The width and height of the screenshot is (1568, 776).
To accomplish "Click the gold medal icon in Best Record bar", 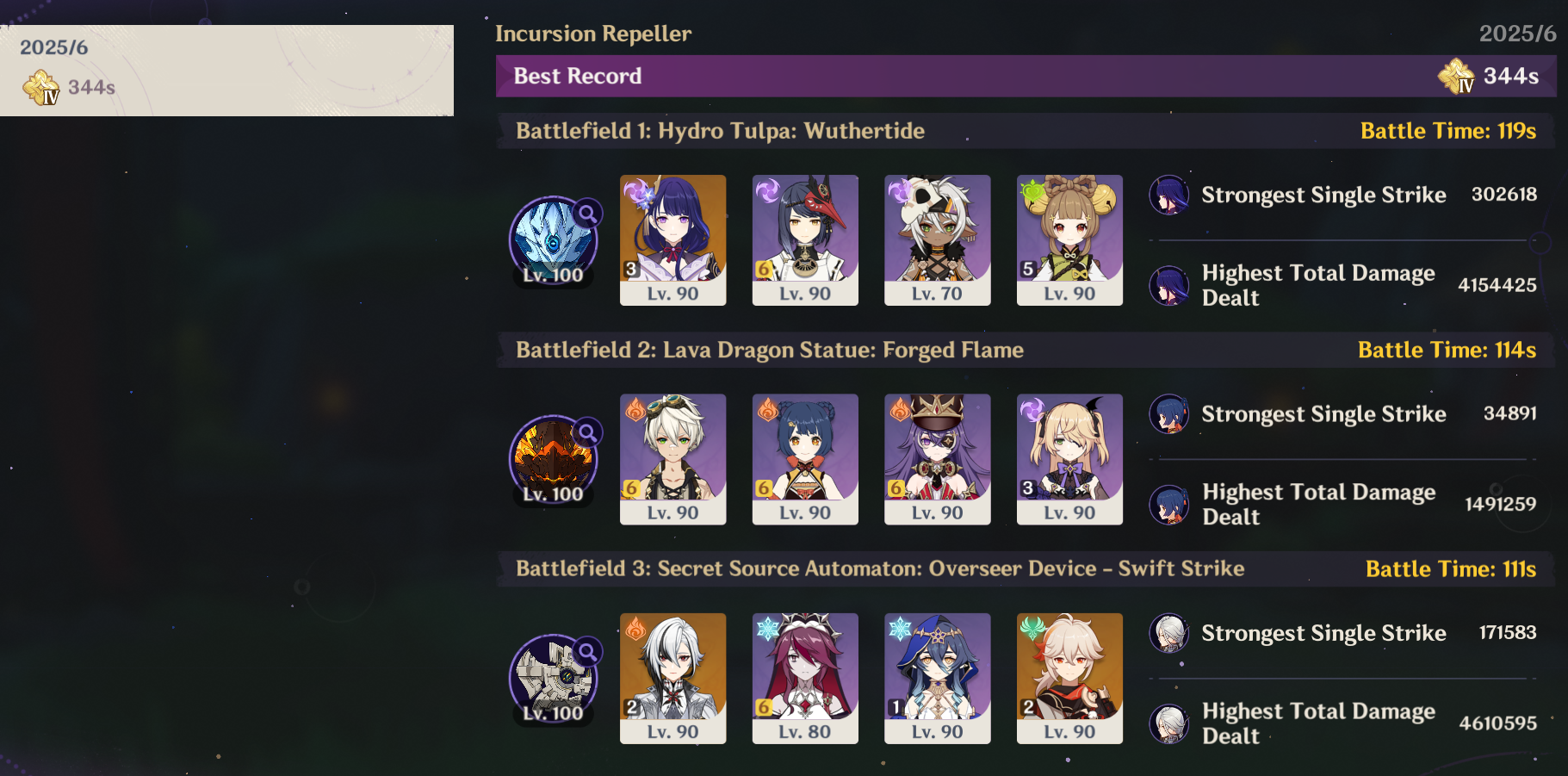I will coord(1457,76).
